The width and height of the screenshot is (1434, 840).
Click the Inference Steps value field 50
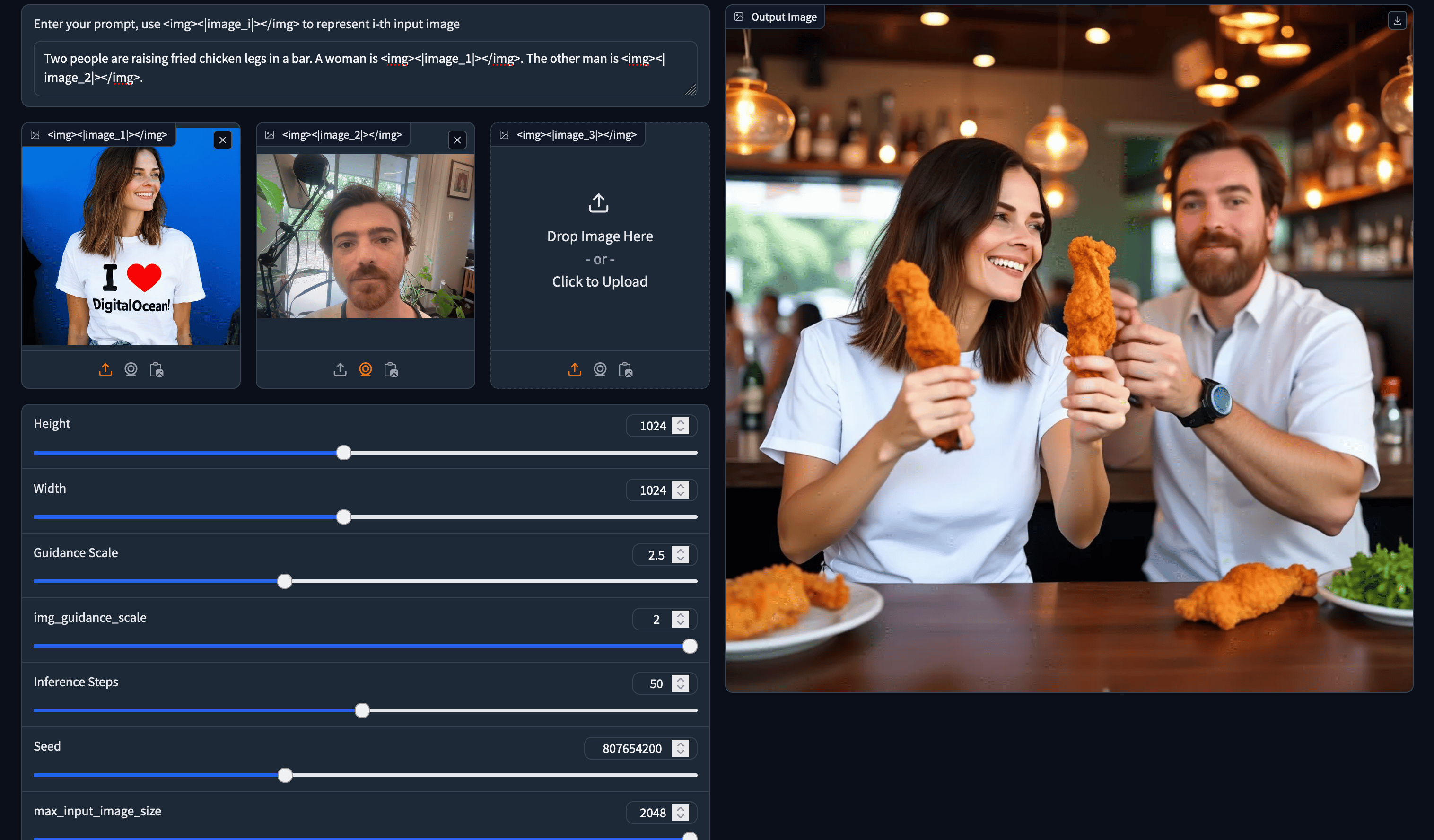pyautogui.click(x=665, y=684)
